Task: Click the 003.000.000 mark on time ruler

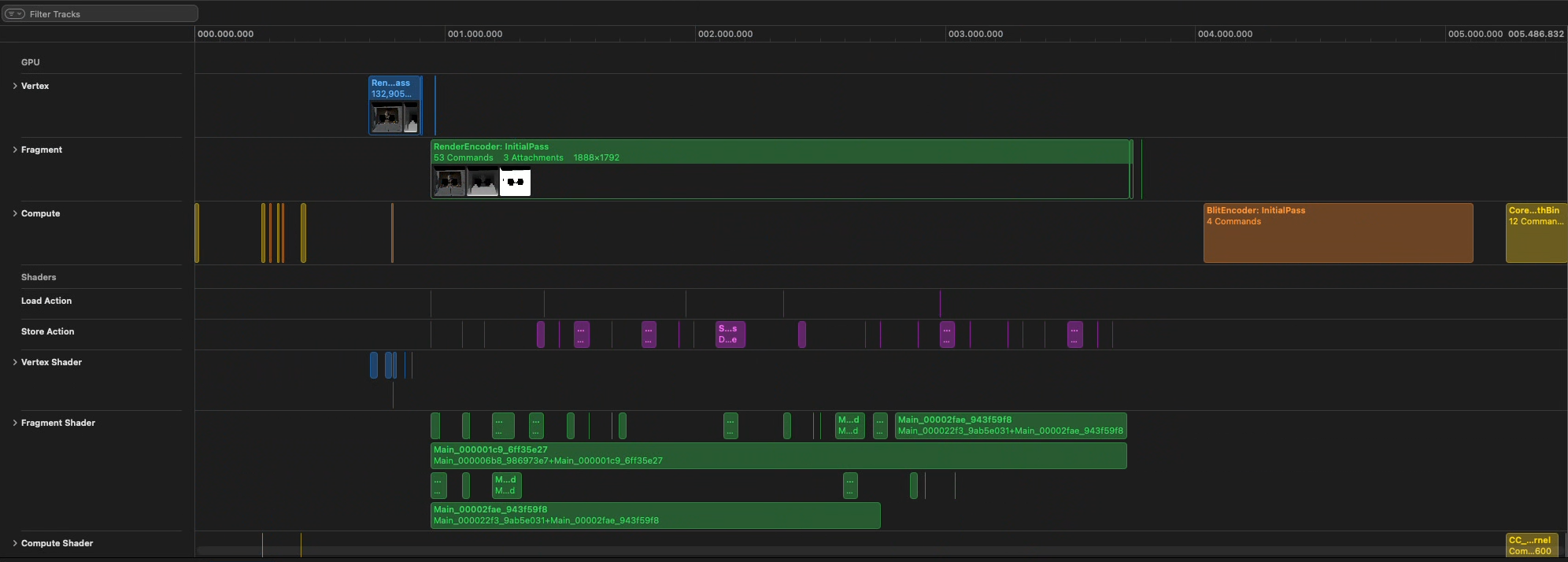Action: tap(975, 34)
